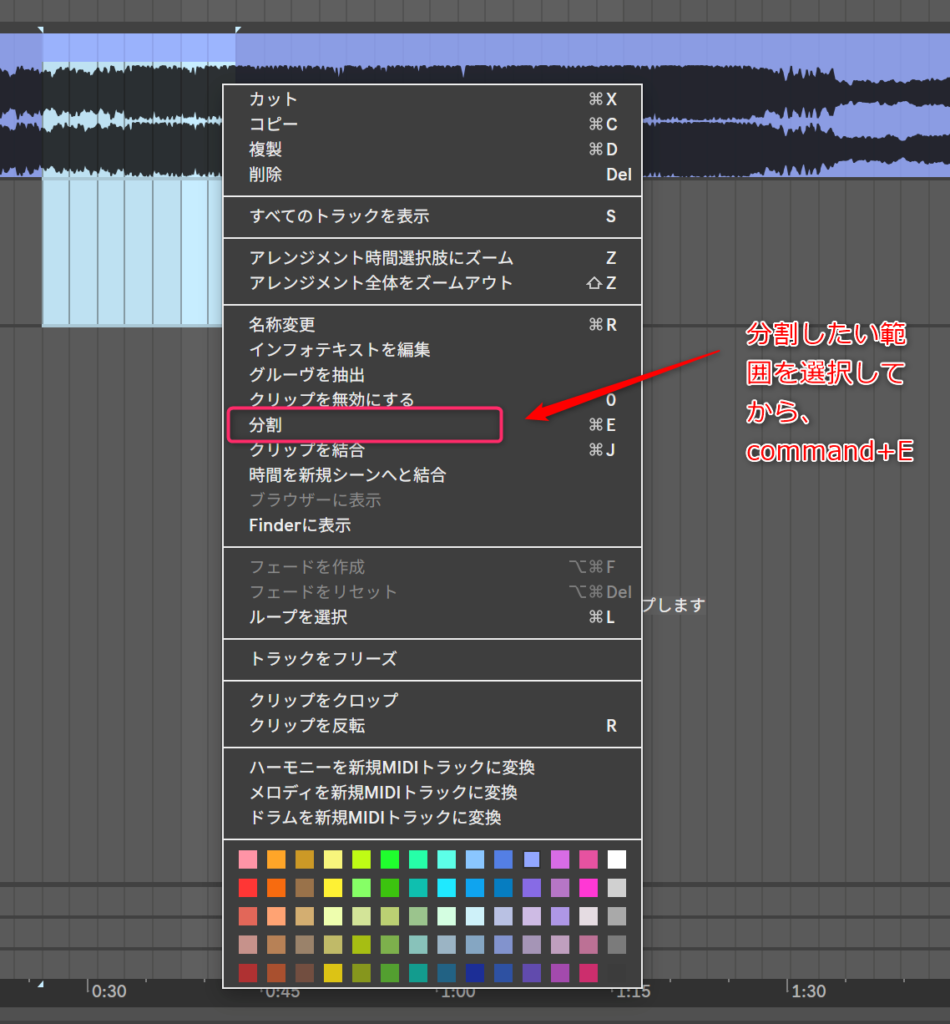Image resolution: width=950 pixels, height=1024 pixels.
Task: Select クリップをクロップ option
Action: point(323,700)
